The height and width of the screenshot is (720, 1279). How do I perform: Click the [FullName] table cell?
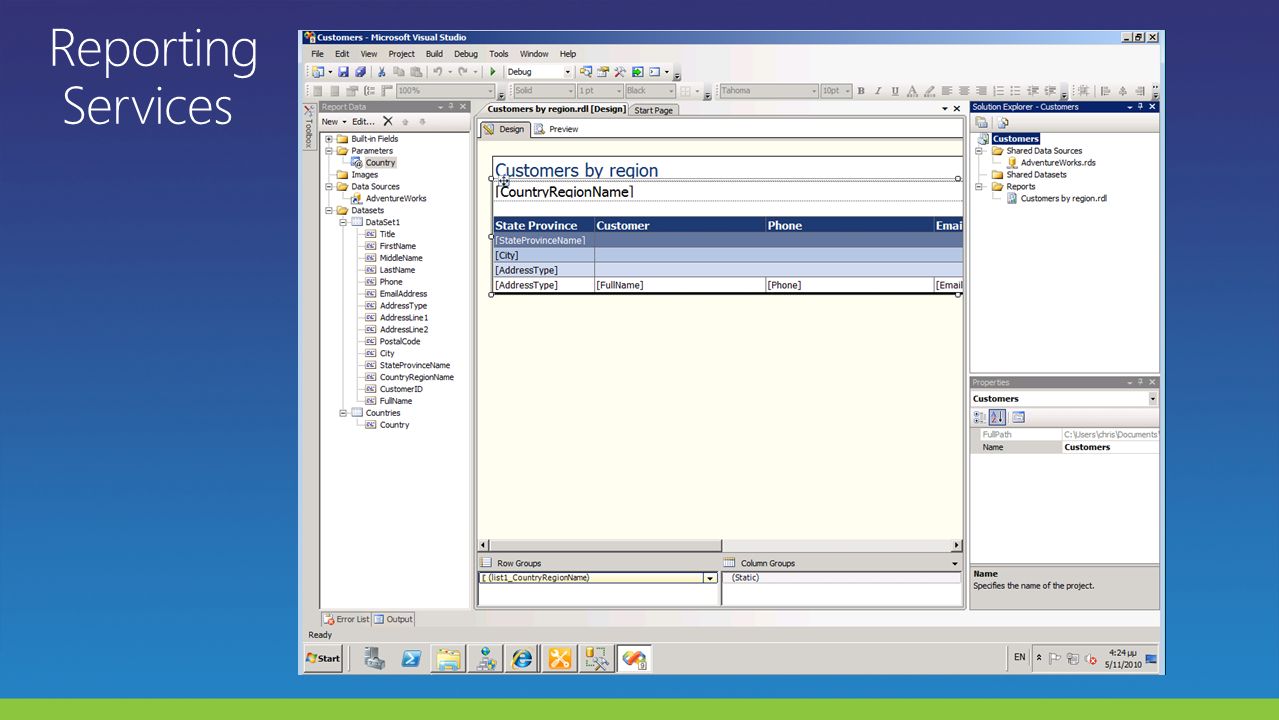point(680,285)
